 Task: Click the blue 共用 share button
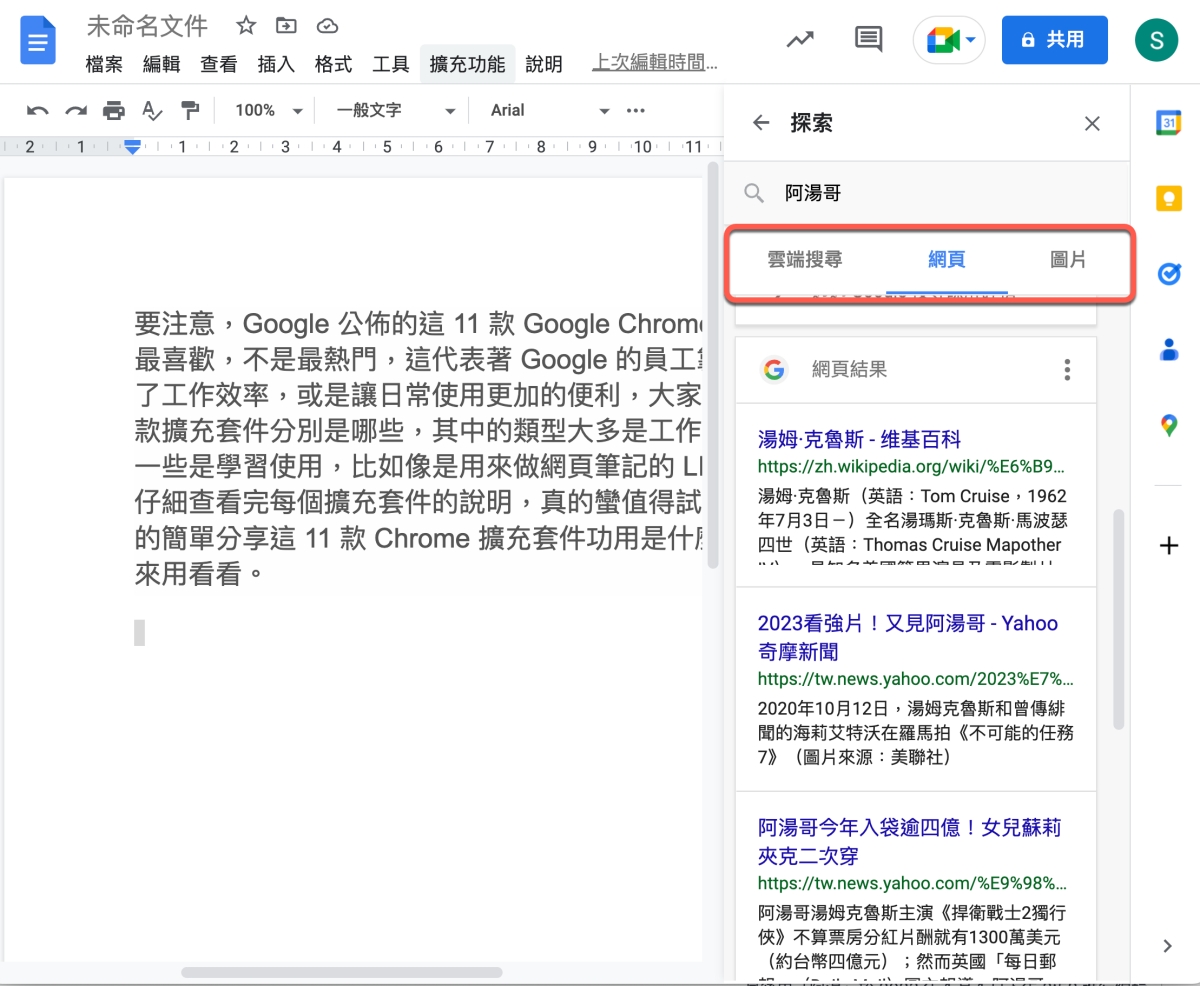[x=1054, y=40]
